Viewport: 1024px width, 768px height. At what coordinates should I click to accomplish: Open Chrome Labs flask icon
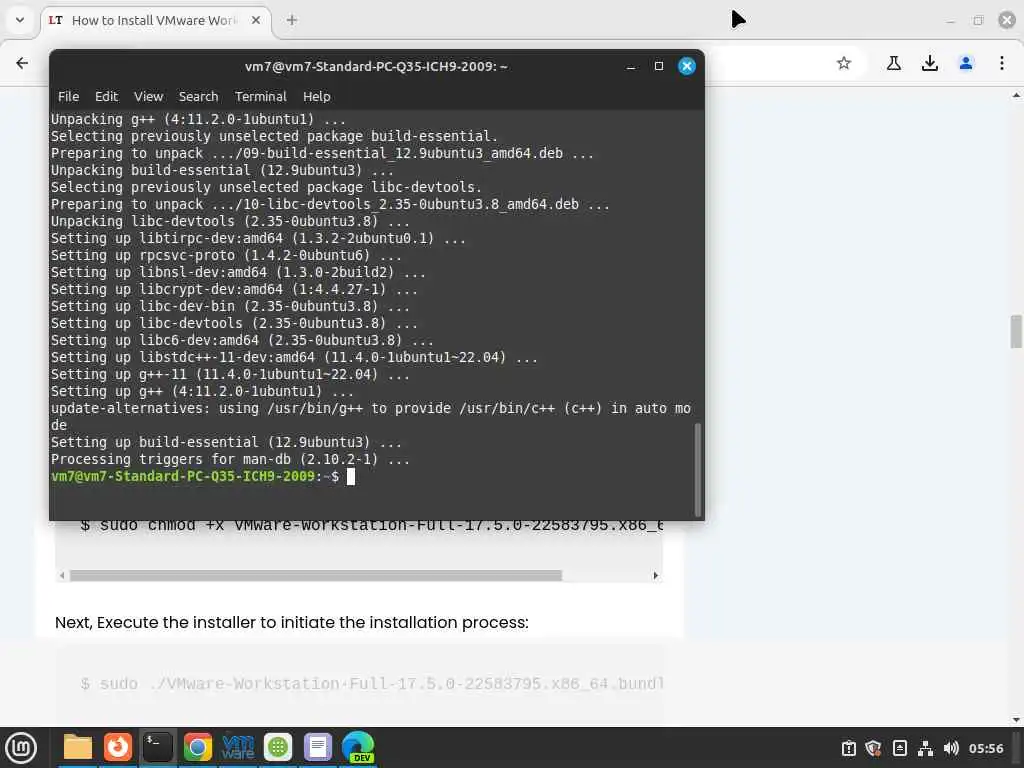893,63
